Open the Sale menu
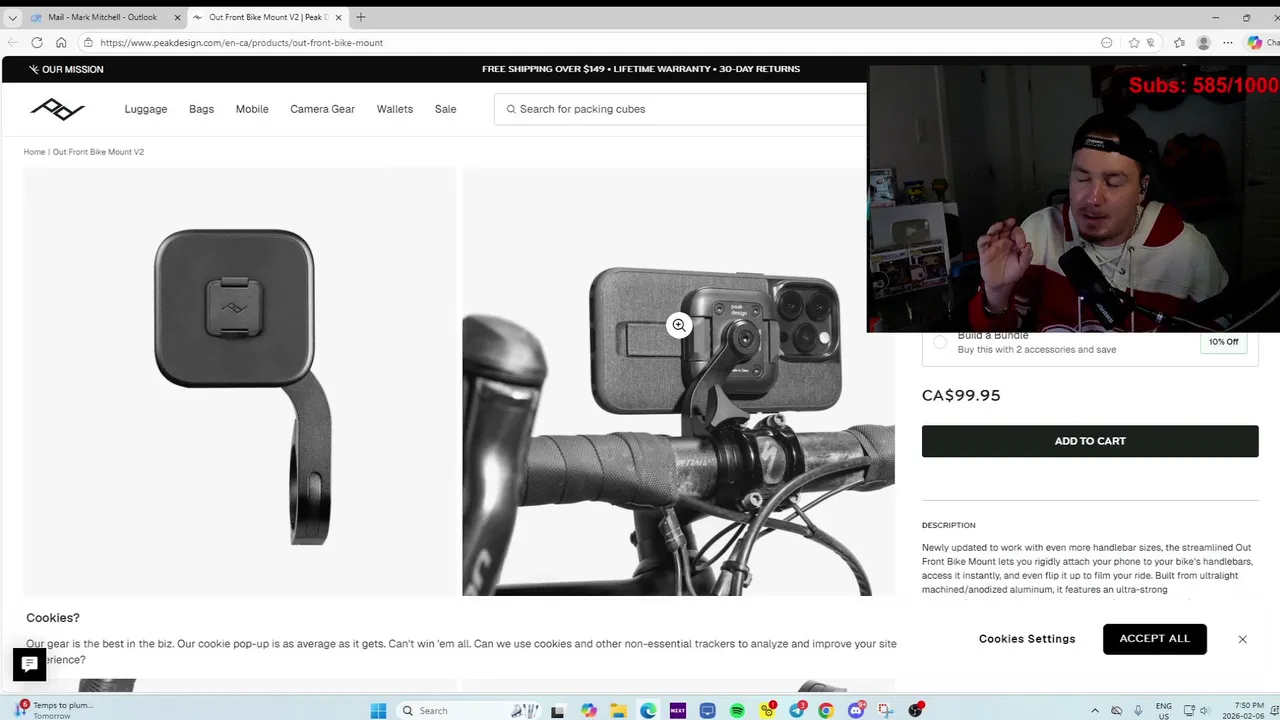The image size is (1280, 720). pyautogui.click(x=445, y=109)
